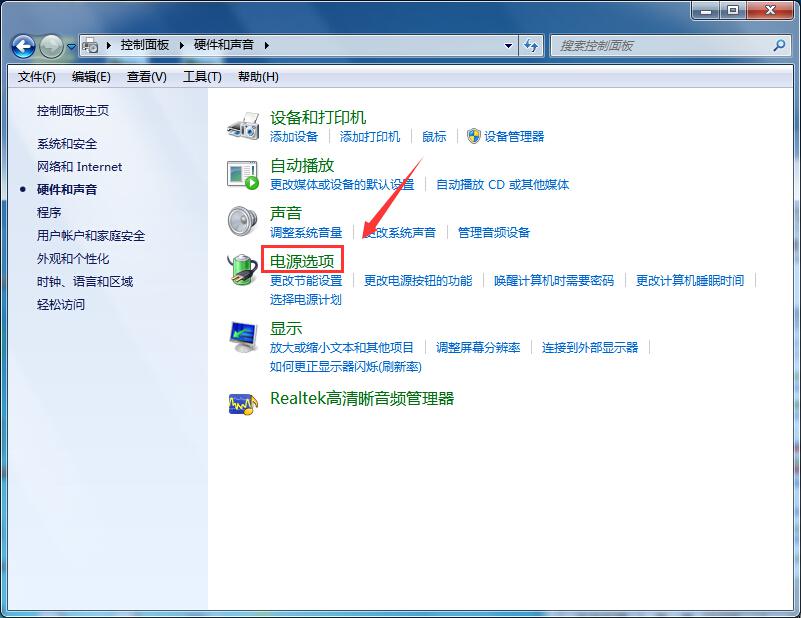Image resolution: width=801 pixels, height=618 pixels.
Task: Open the 电源选项 heading link
Action: [302, 261]
